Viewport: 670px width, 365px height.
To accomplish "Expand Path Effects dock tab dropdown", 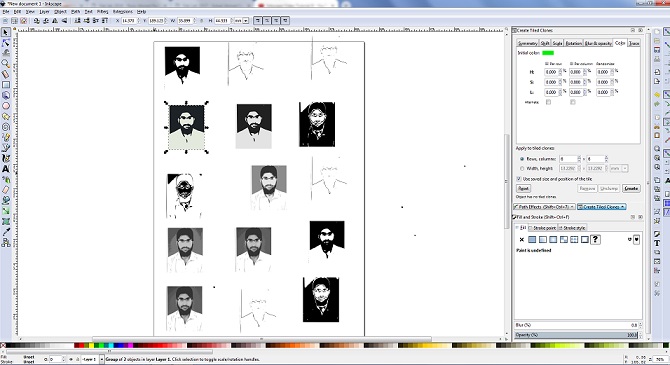I will click(x=572, y=207).
